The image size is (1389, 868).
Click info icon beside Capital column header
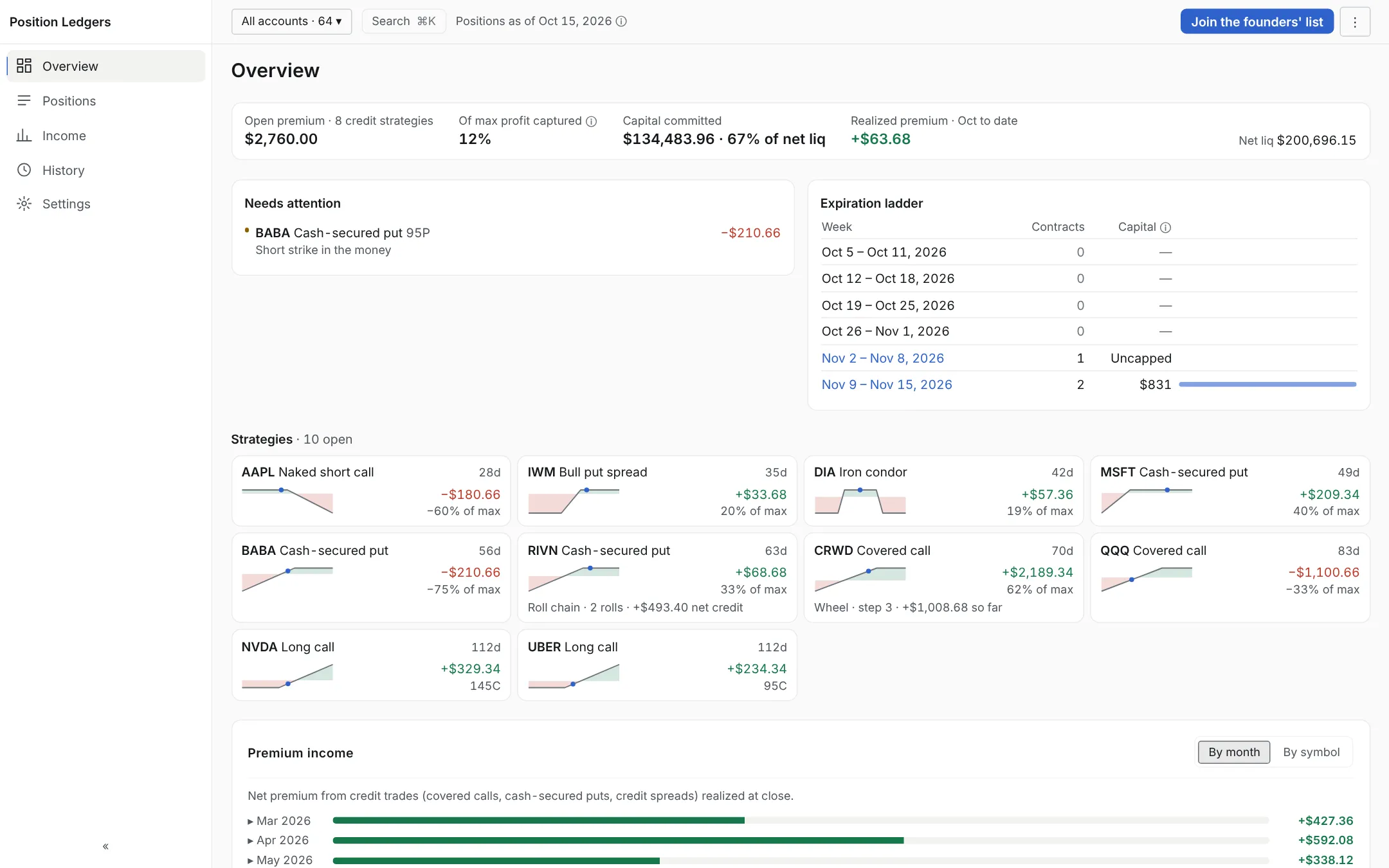click(1165, 227)
